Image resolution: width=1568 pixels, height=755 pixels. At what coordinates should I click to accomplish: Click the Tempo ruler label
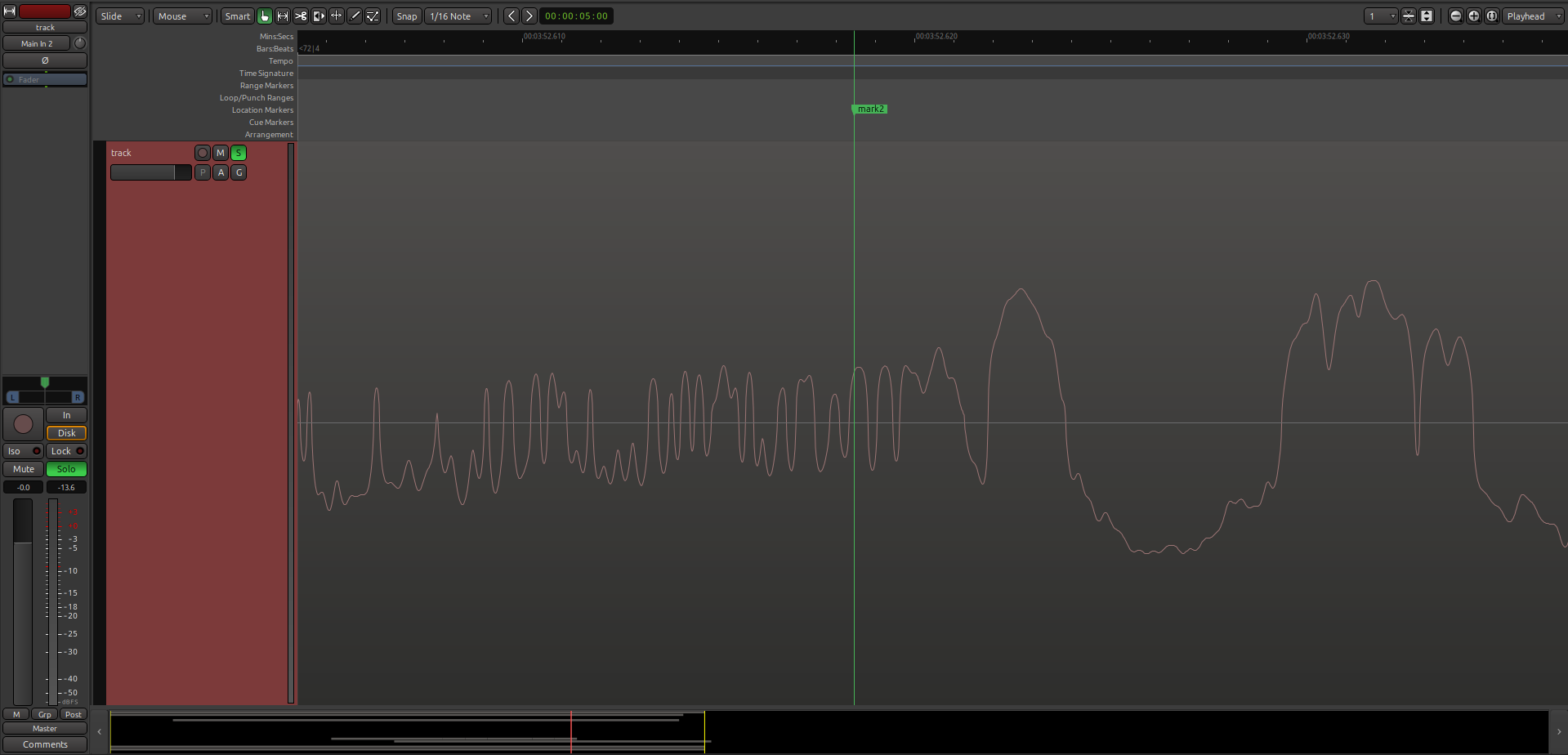coord(280,61)
